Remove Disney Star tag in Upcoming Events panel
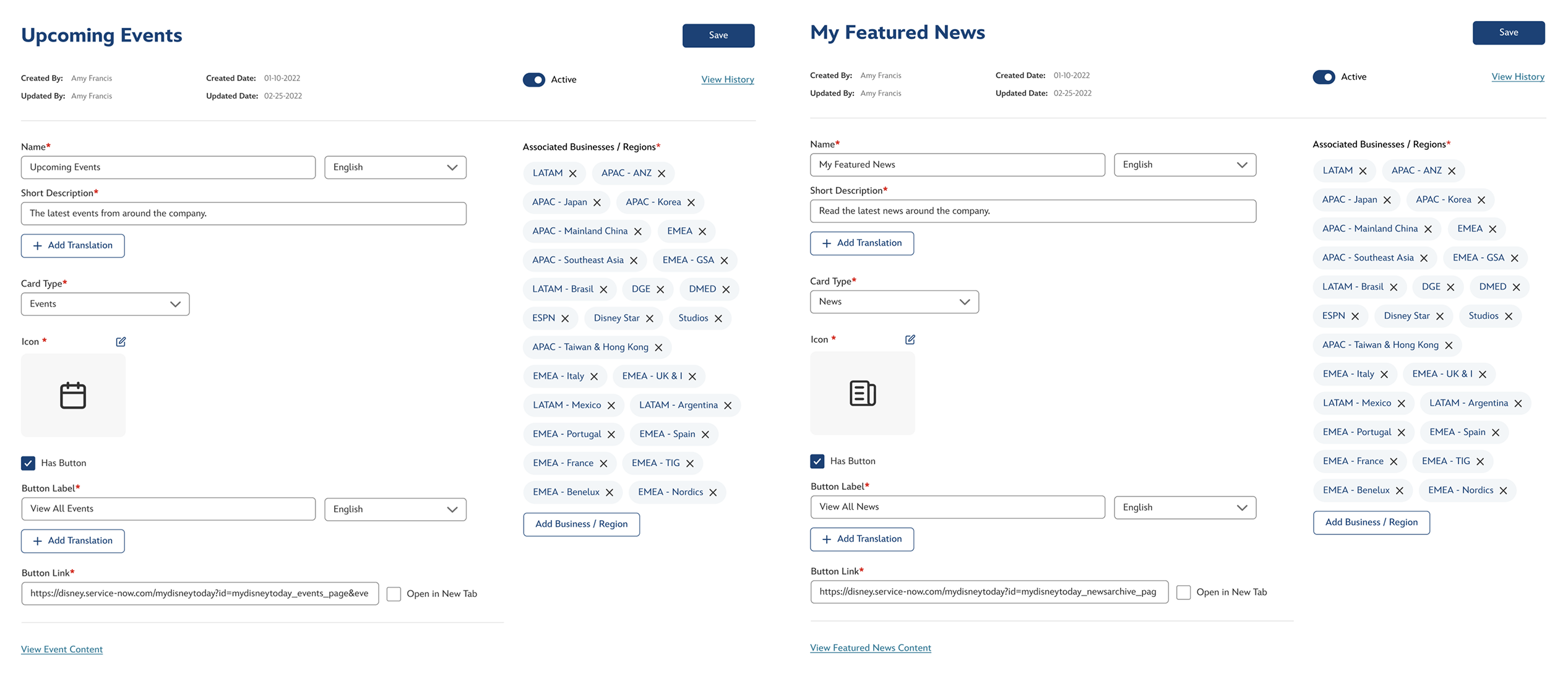The image size is (1568, 678). 649,318
